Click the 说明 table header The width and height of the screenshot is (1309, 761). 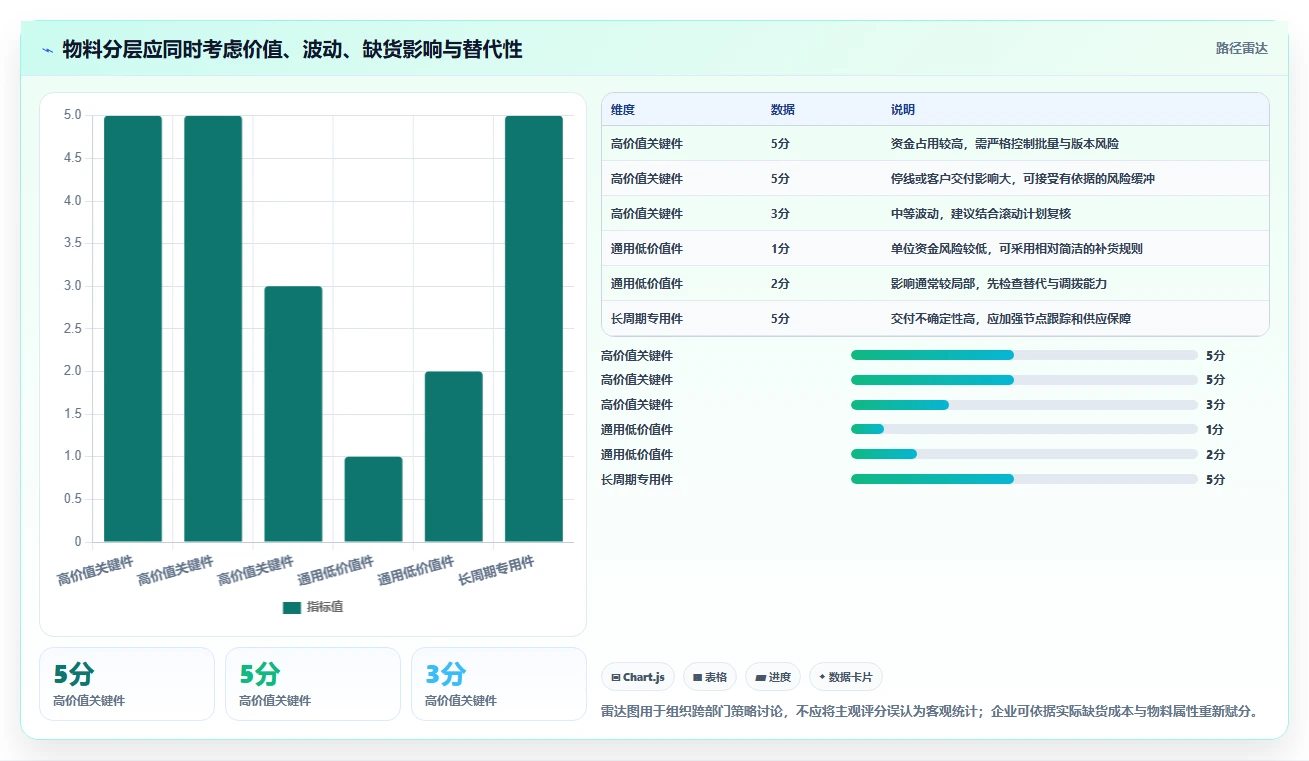(903, 110)
